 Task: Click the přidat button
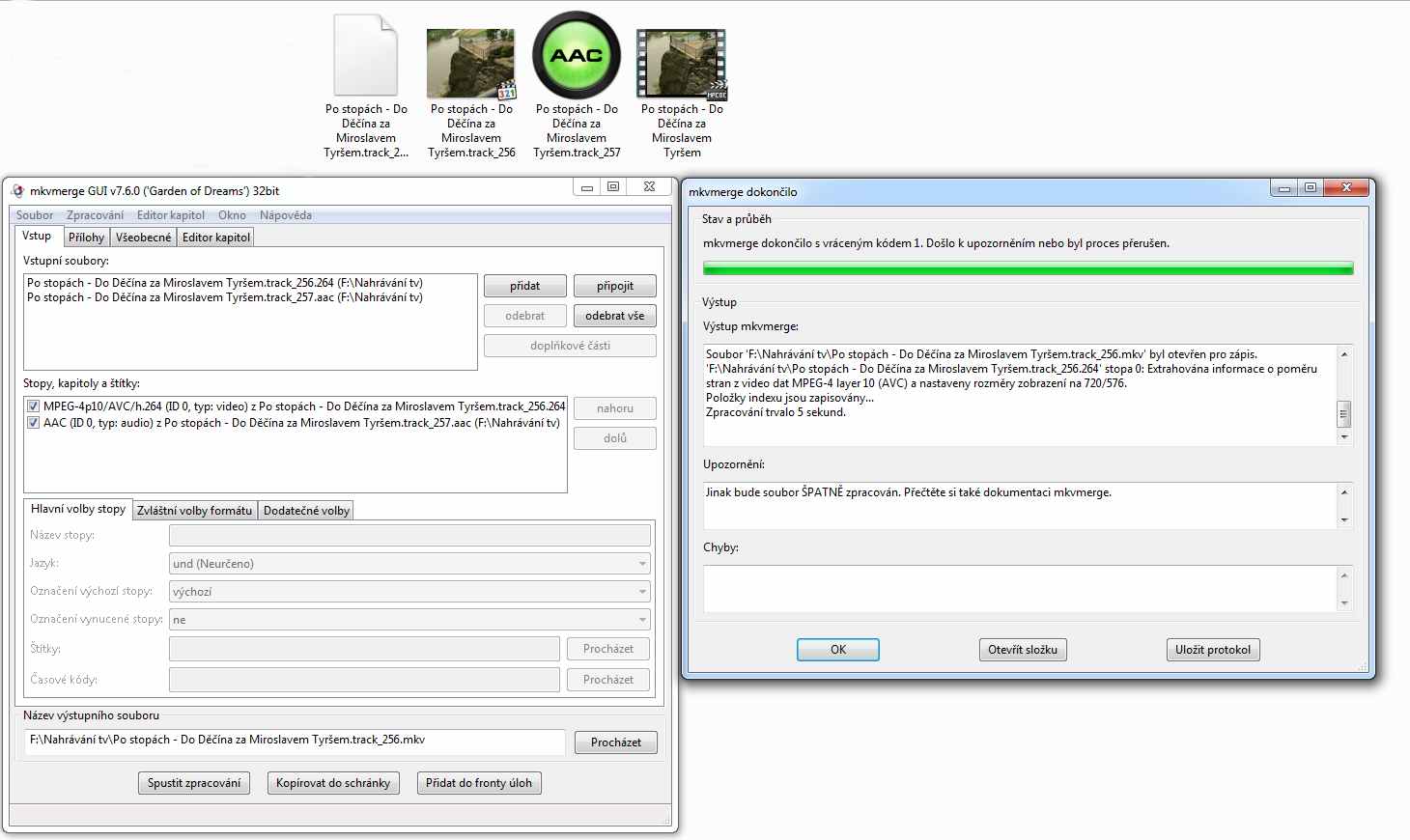point(524,286)
